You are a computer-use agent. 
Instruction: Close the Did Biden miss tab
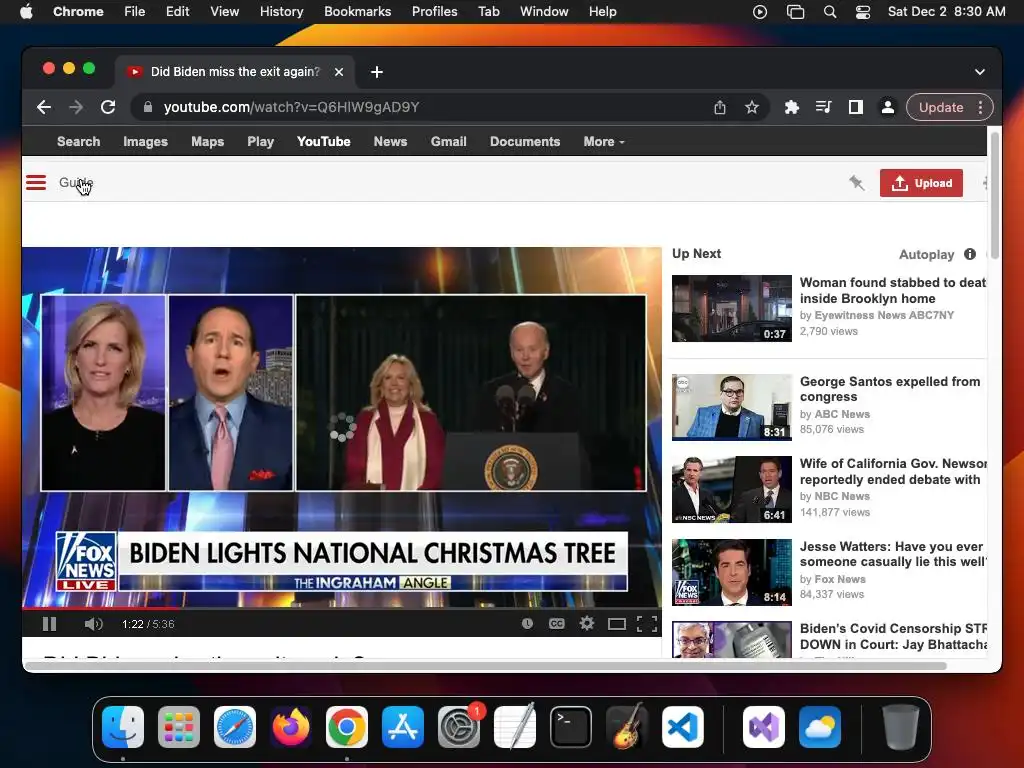click(339, 72)
